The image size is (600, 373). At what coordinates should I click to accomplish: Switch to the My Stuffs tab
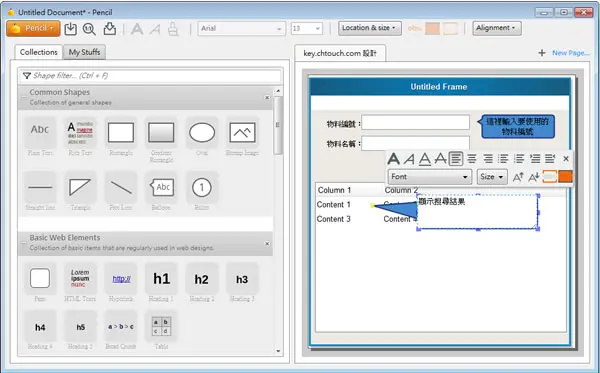[x=84, y=52]
